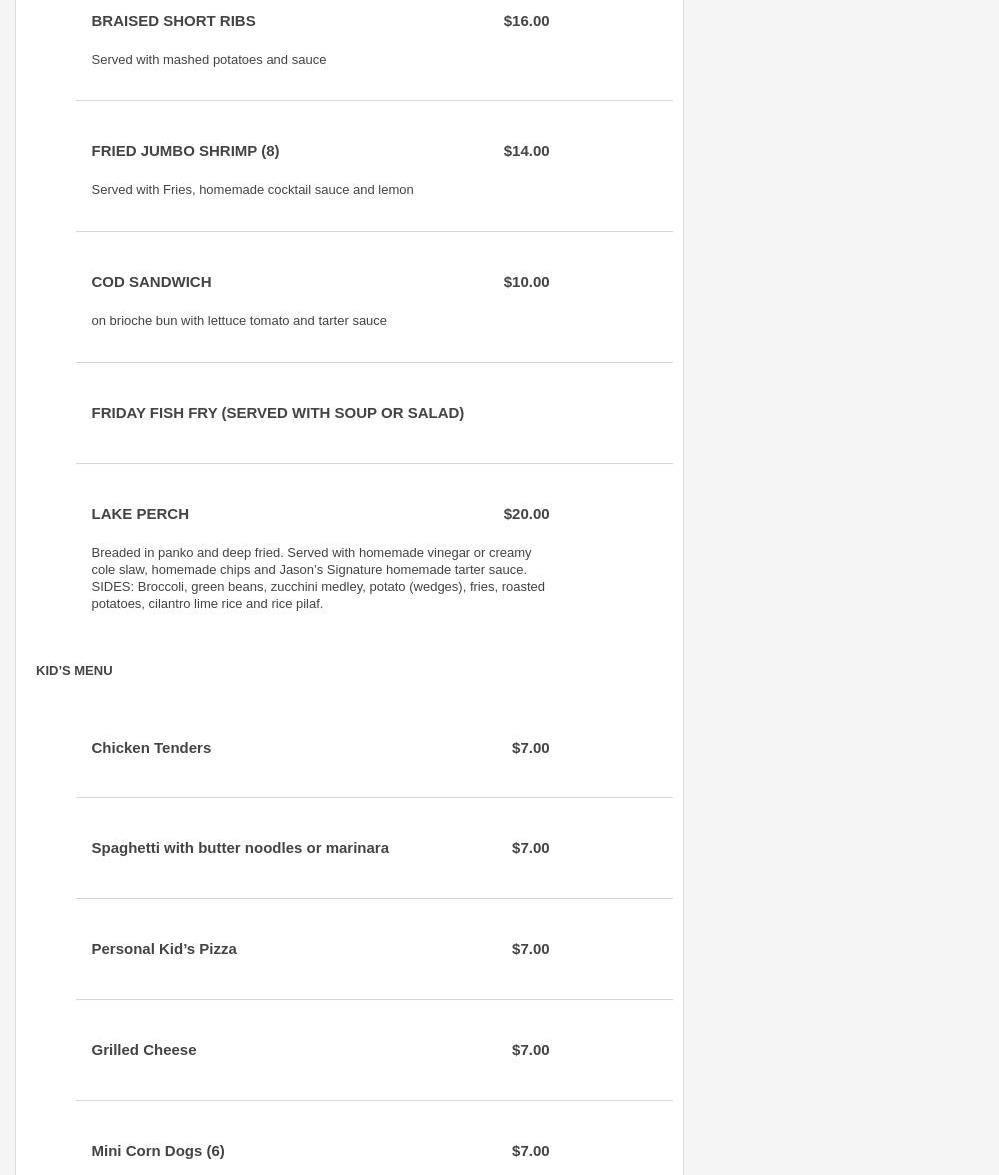The width and height of the screenshot is (999, 1175).
Task: Click the Mini Corn Dogs (6) item
Action: 158,1151
